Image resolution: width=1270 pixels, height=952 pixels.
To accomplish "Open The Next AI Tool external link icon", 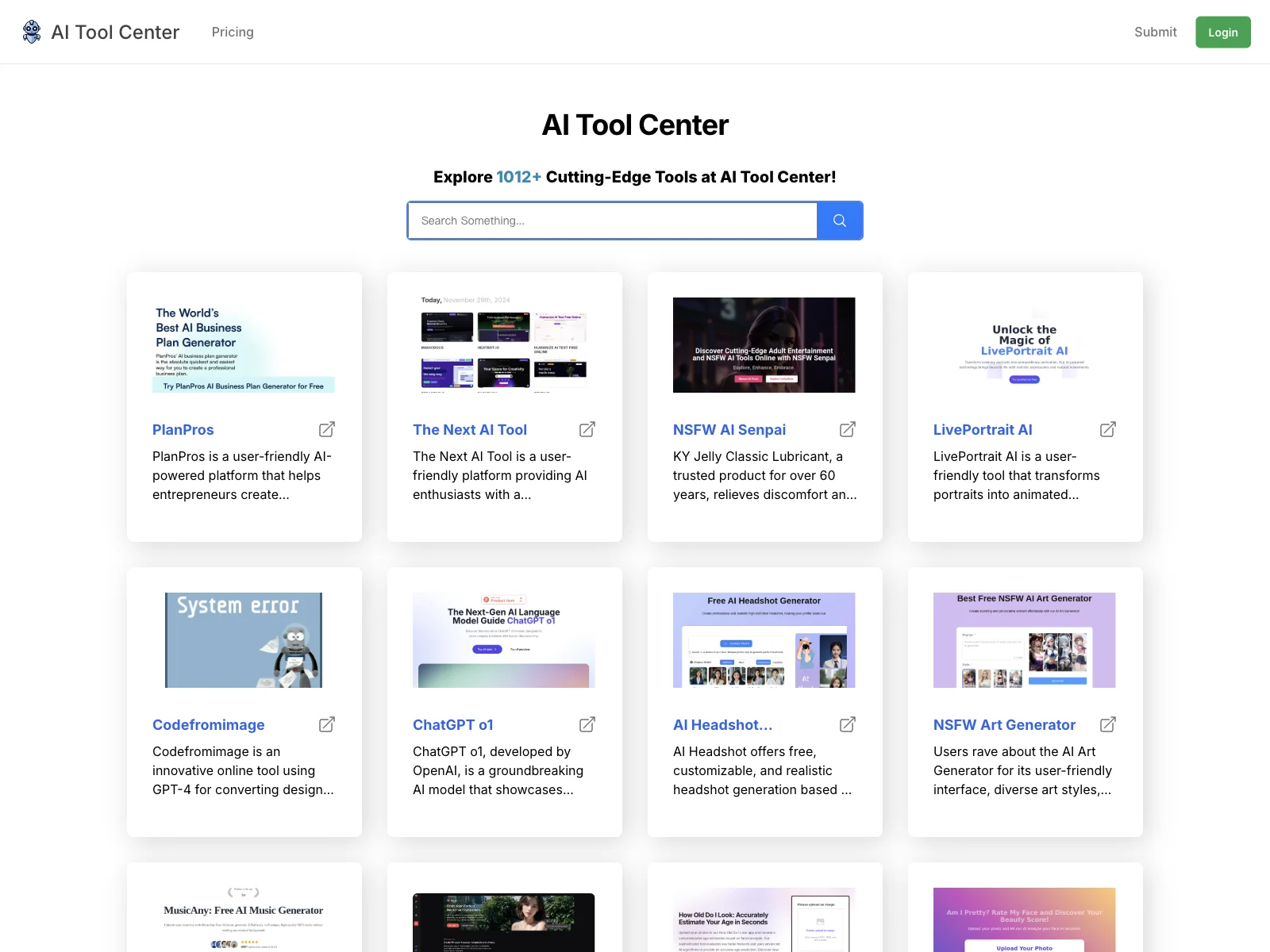I will tap(587, 429).
